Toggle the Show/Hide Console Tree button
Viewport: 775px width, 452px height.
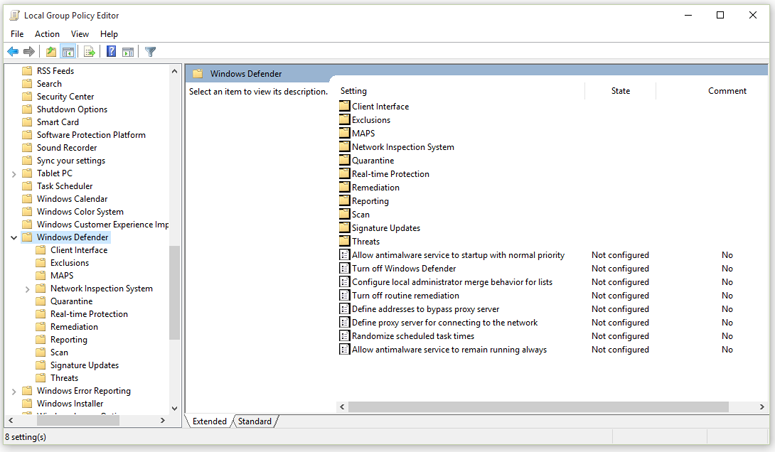[68, 52]
